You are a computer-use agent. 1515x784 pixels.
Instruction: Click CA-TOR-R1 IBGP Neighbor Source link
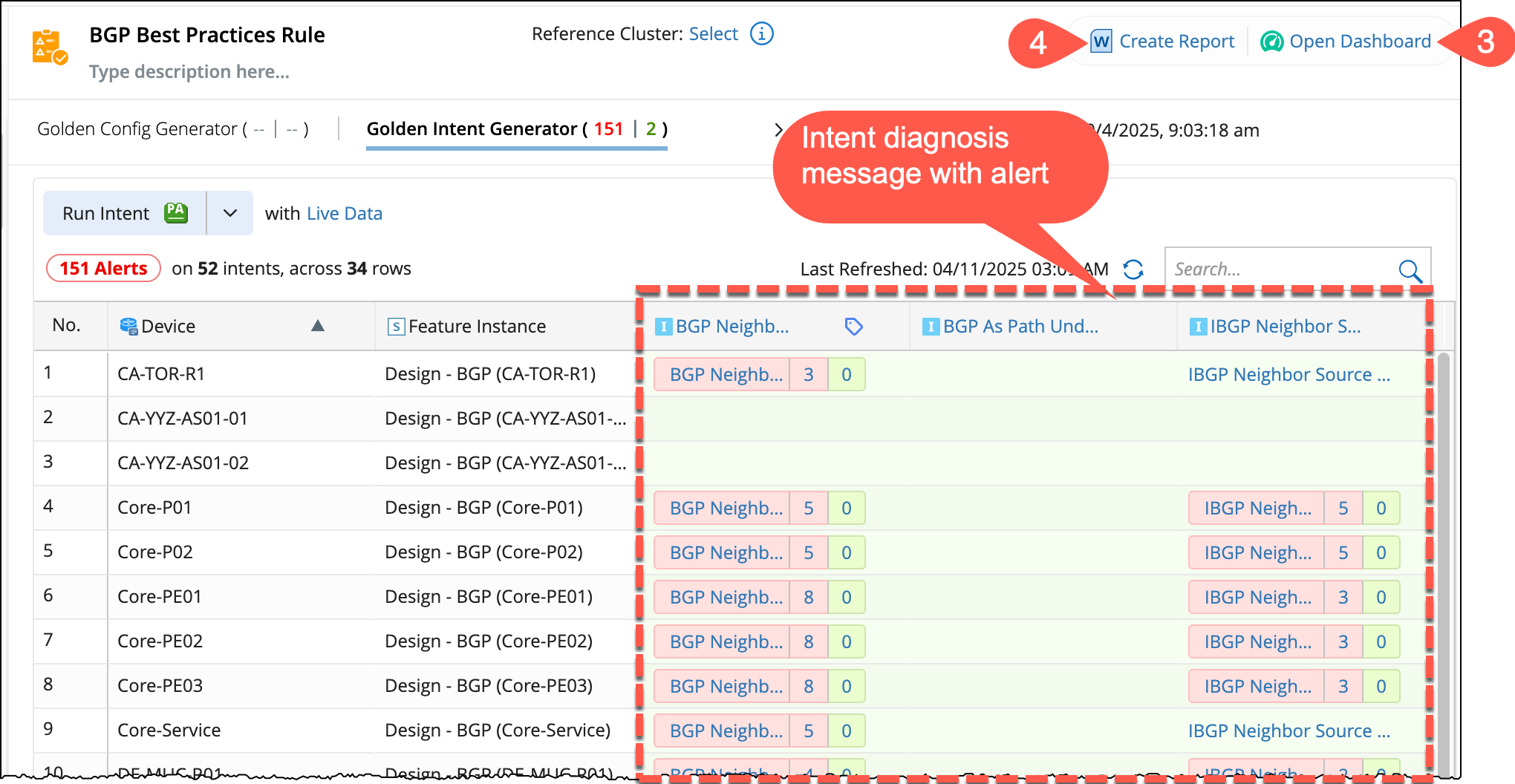tap(1288, 374)
